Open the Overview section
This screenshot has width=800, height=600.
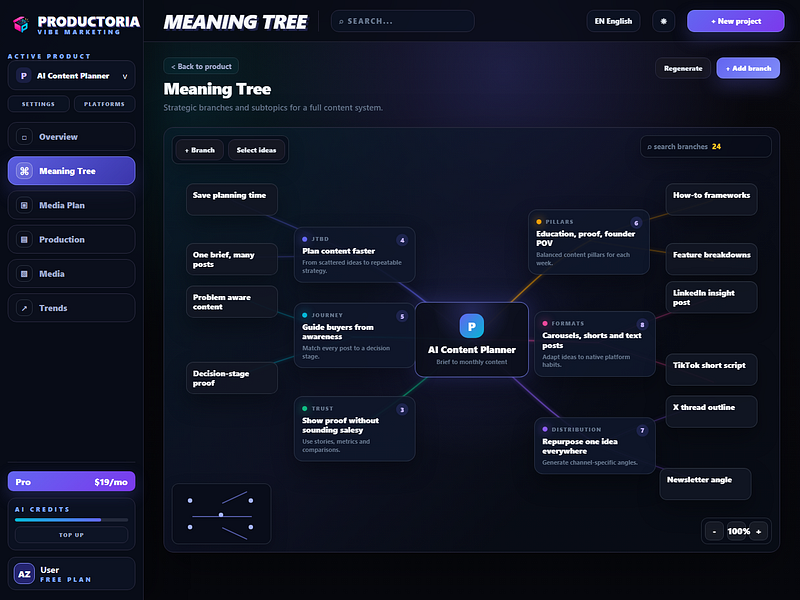[71, 137]
